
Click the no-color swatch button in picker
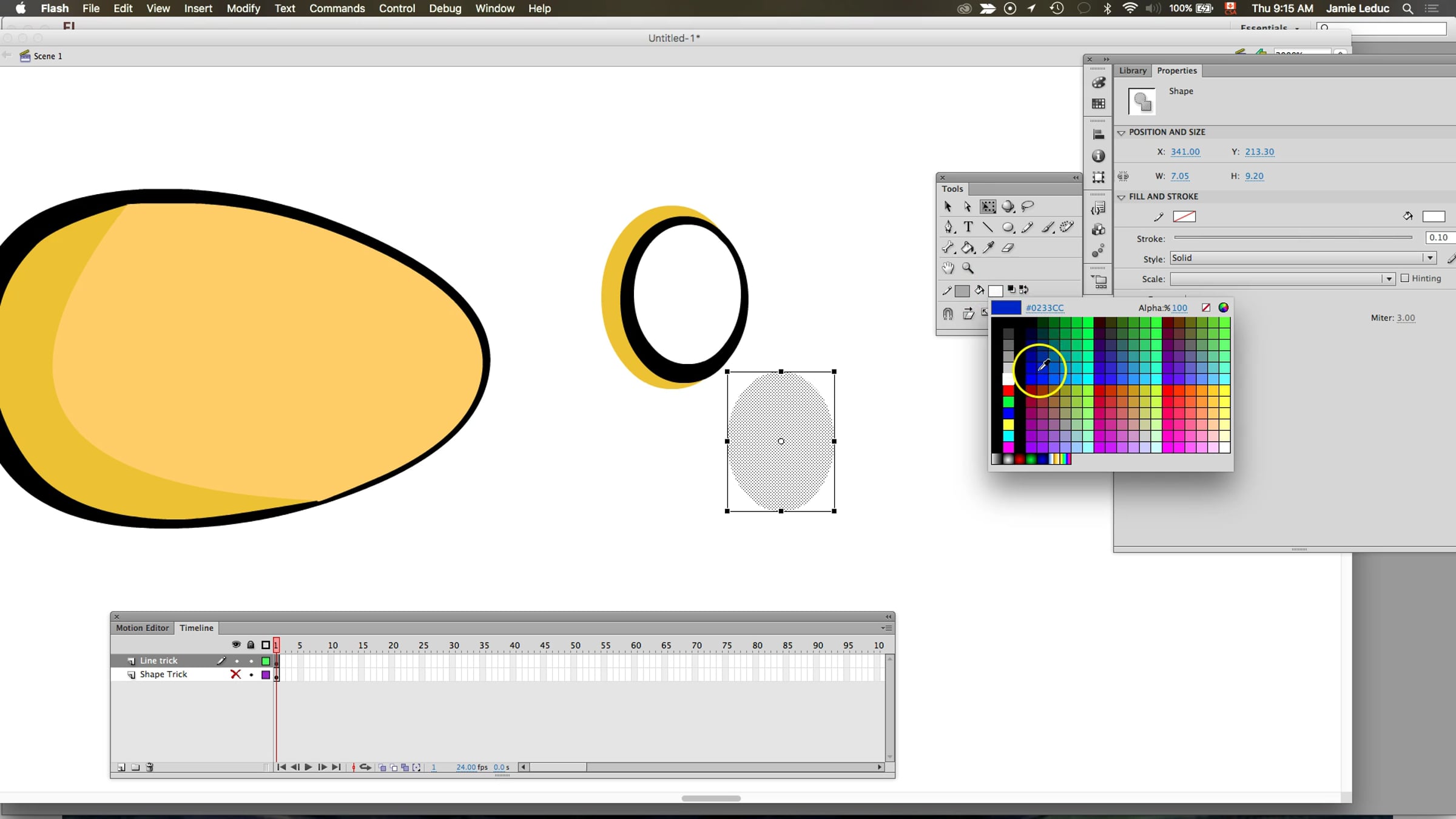point(1206,308)
